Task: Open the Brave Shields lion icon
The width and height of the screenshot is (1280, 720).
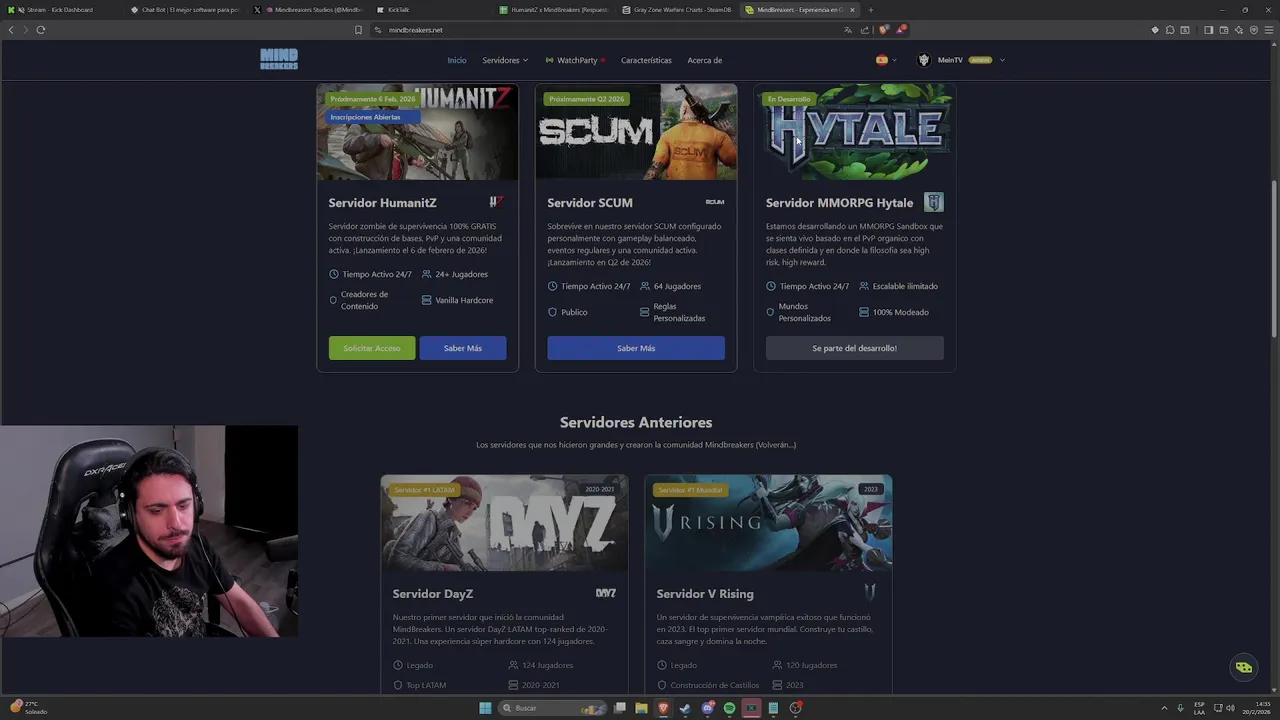Action: 883,30
